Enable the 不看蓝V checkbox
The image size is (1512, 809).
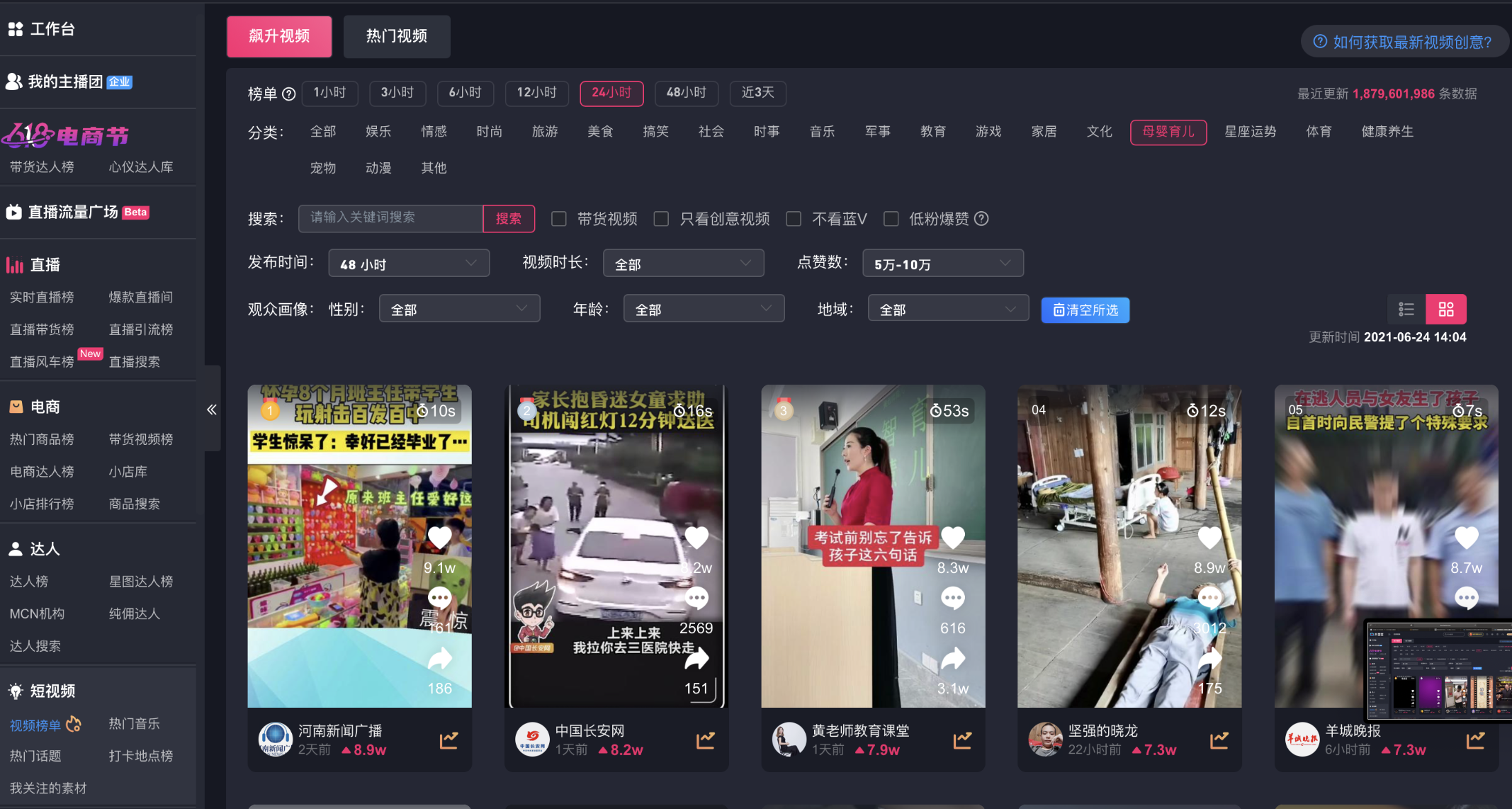pos(794,219)
